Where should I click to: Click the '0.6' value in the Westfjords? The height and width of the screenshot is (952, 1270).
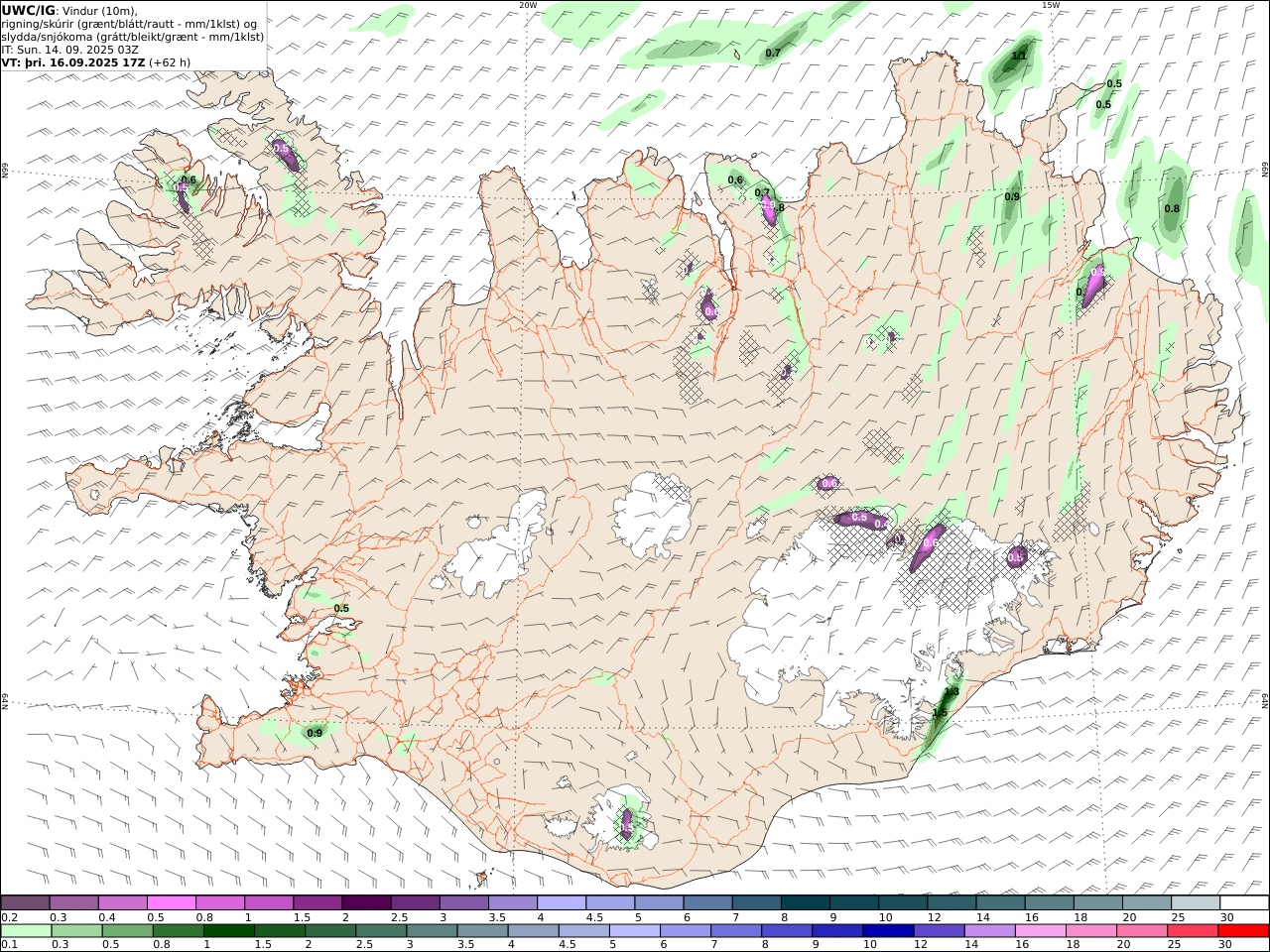pyautogui.click(x=189, y=179)
